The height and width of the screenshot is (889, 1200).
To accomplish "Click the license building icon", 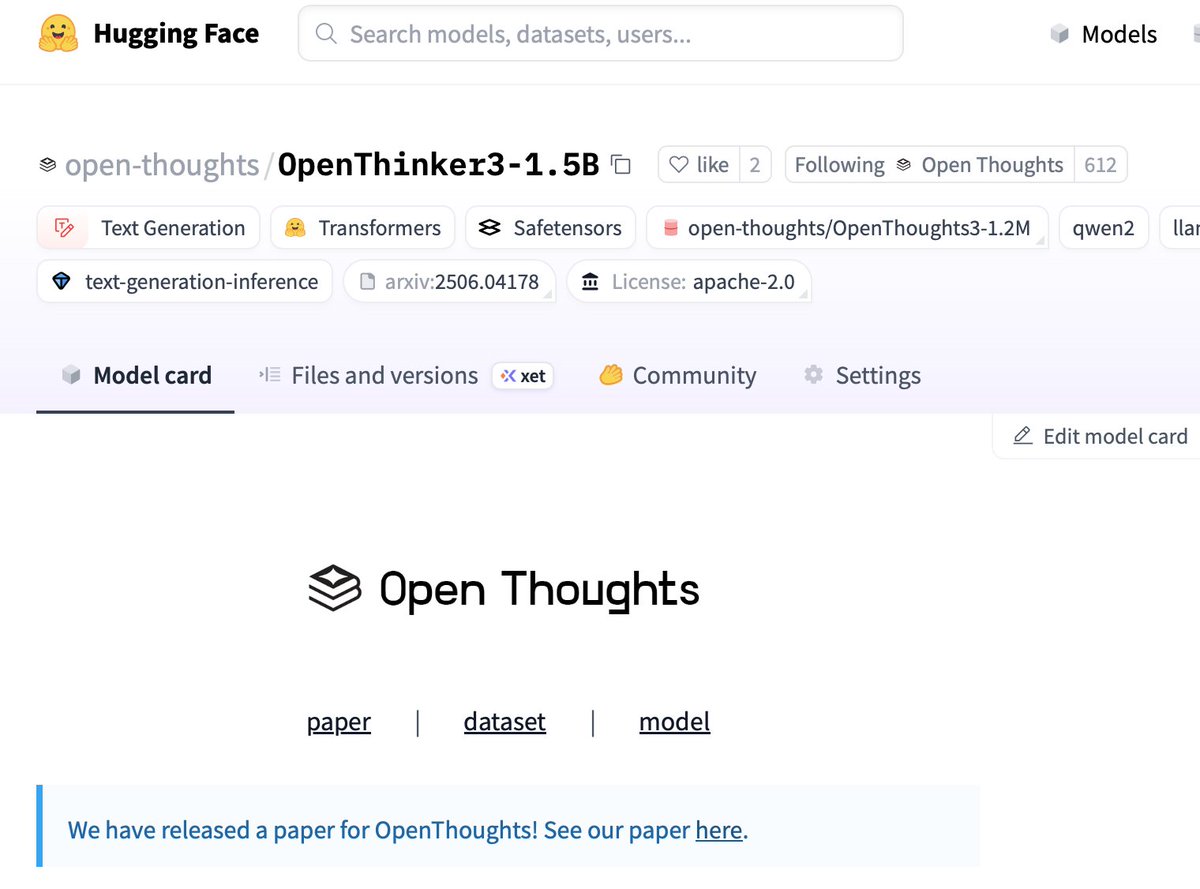I will (591, 283).
